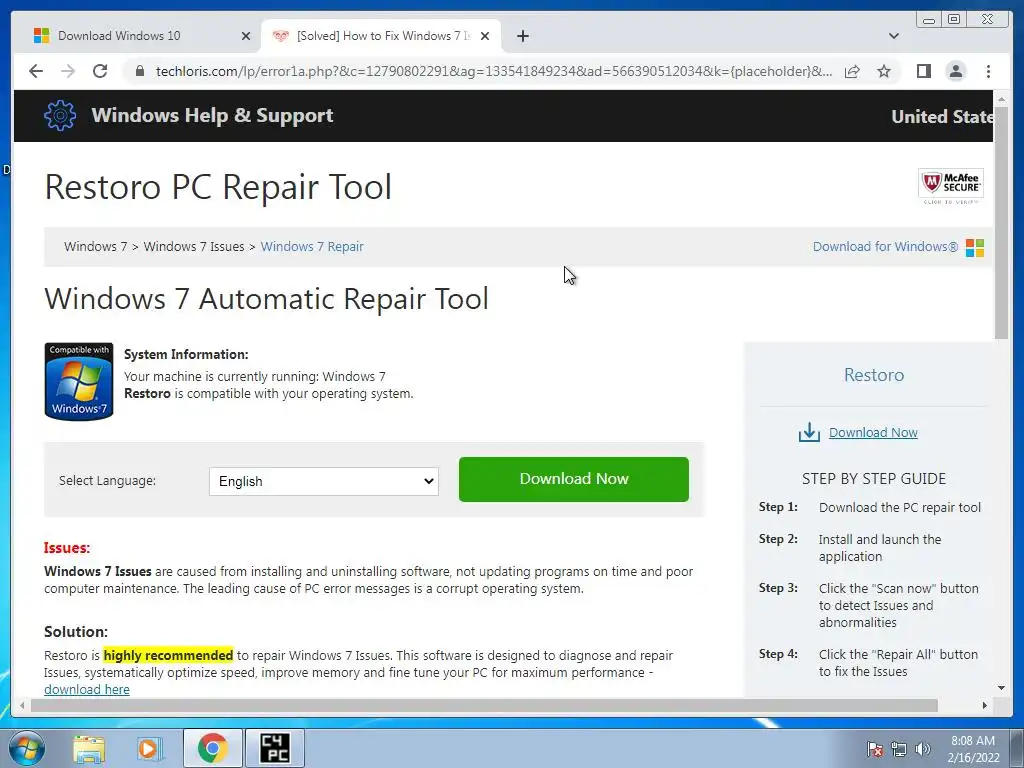The height and width of the screenshot is (768, 1024).
Task: Click the padlock site info icon
Action: point(139,71)
